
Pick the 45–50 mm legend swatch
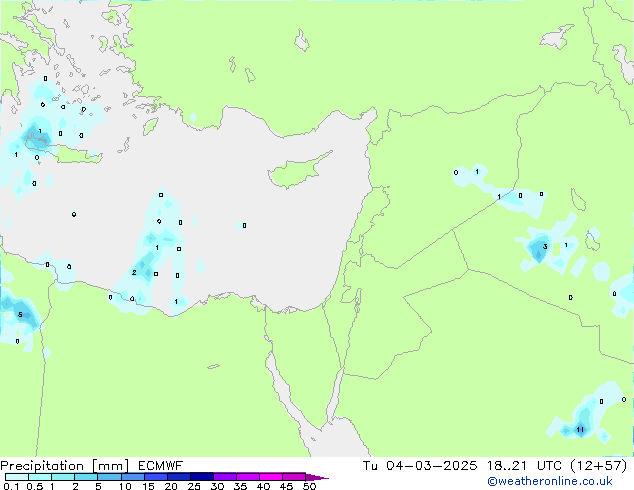tap(294, 477)
